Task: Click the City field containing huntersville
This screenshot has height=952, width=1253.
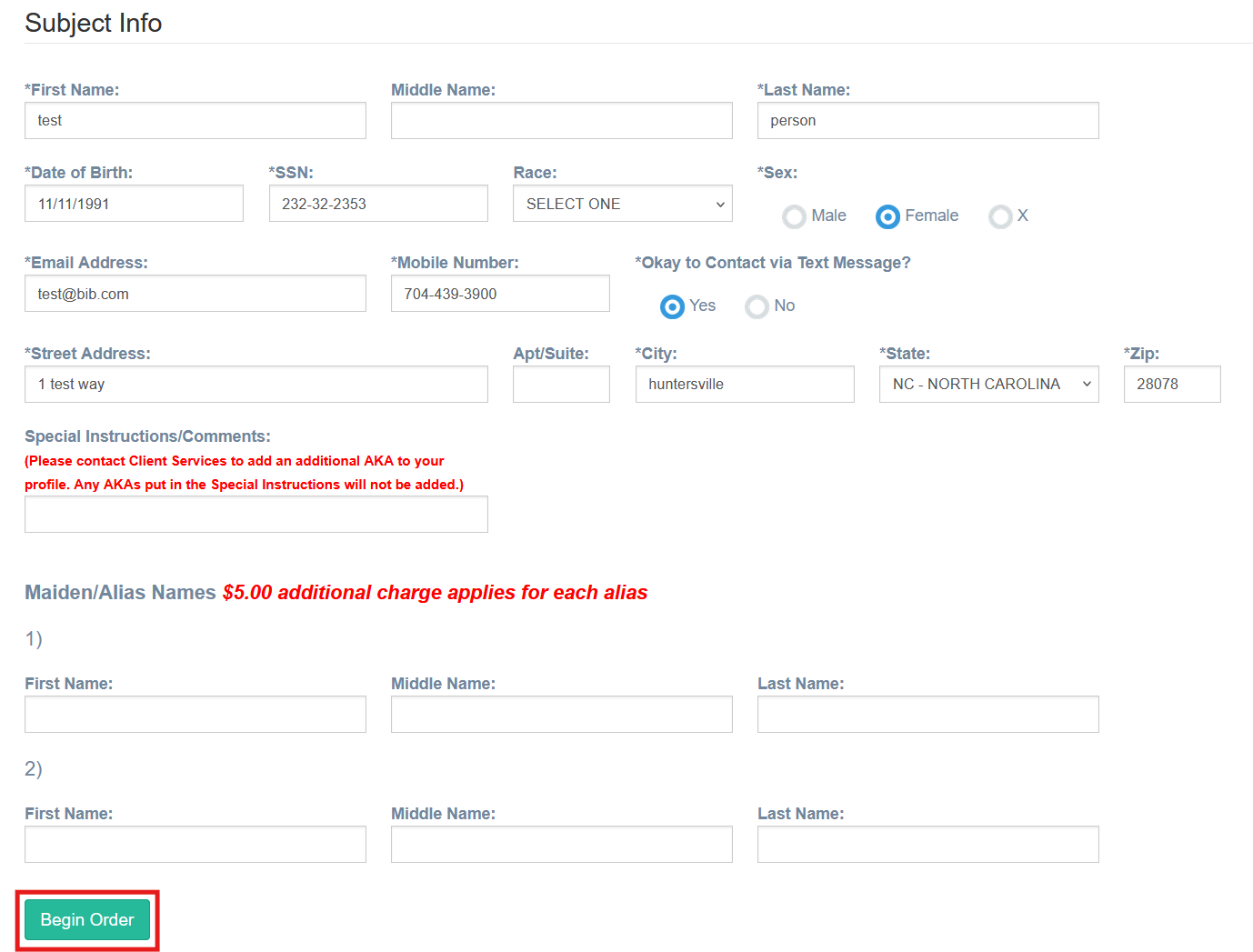Action: pos(745,385)
